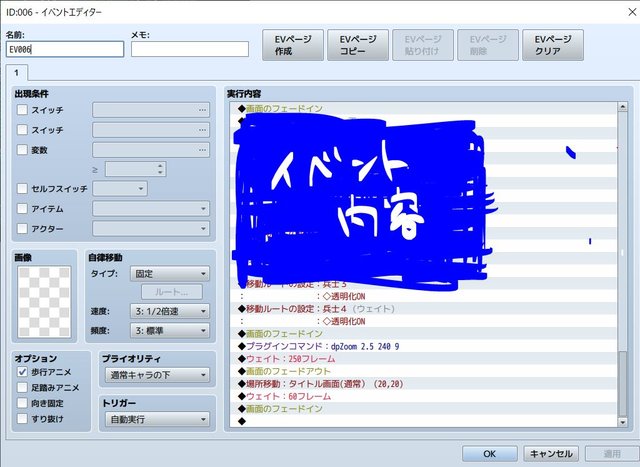Select the first 画面のフェードイン command row

coord(423,108)
